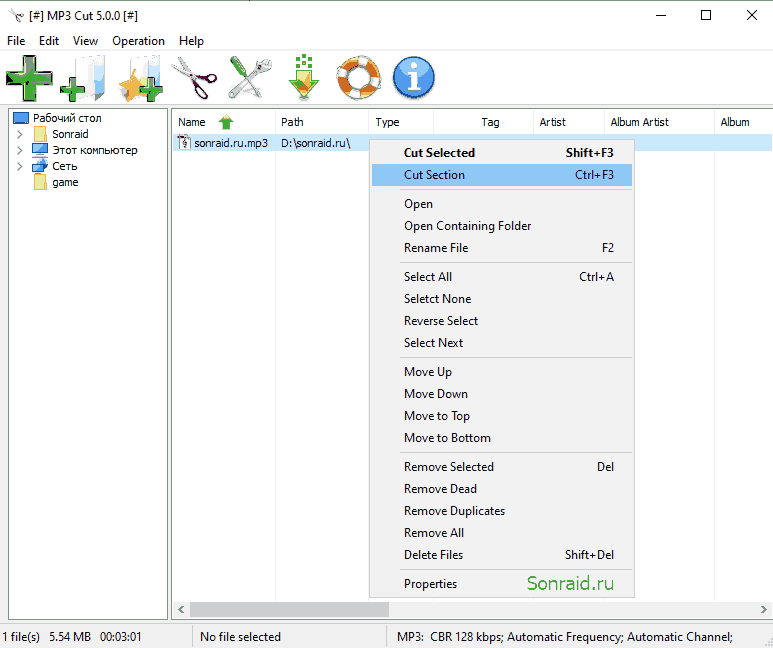The height and width of the screenshot is (648, 773).
Task: Click the D:\sonraid.ru\ path cell
Action: pos(316,143)
